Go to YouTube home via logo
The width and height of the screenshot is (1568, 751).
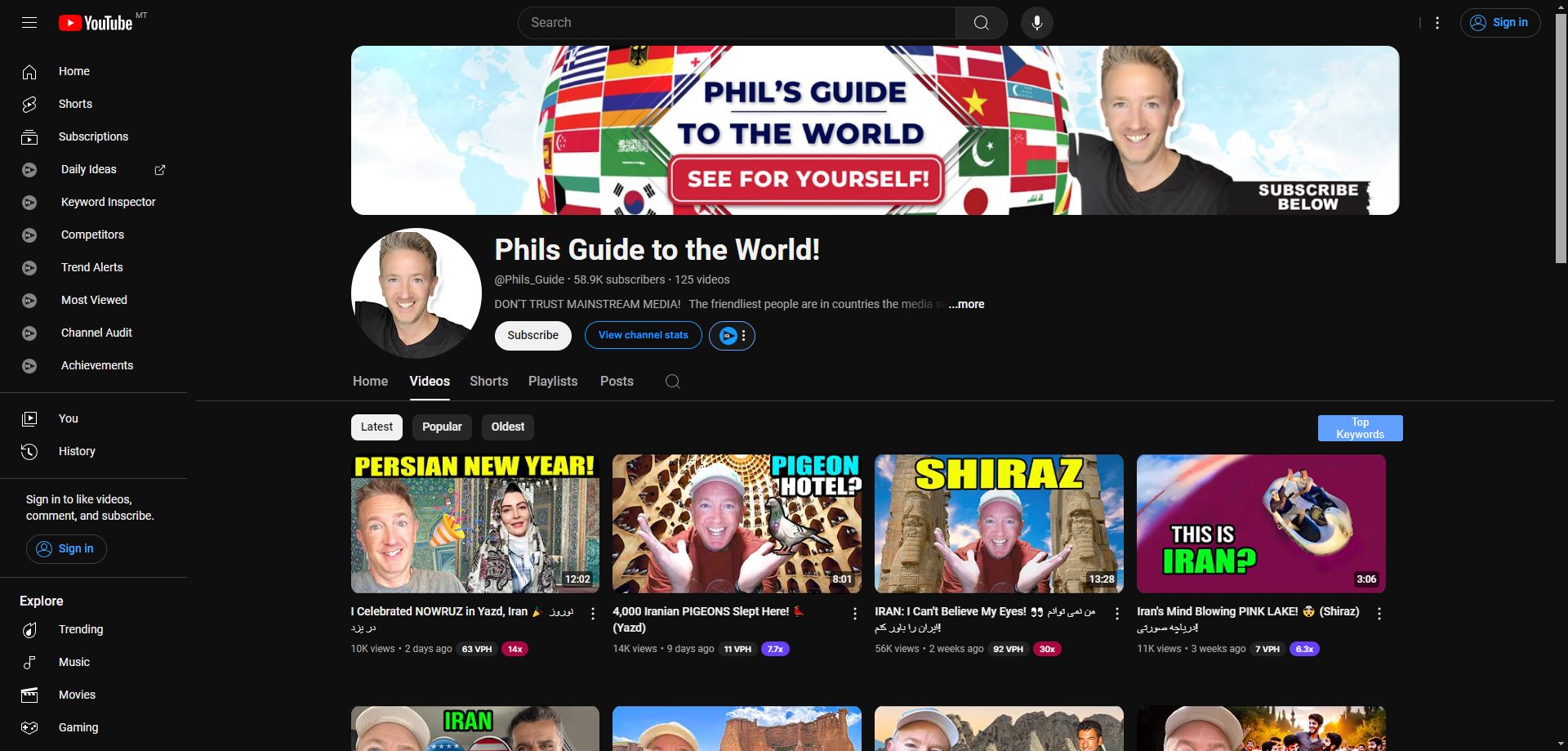pos(96,23)
